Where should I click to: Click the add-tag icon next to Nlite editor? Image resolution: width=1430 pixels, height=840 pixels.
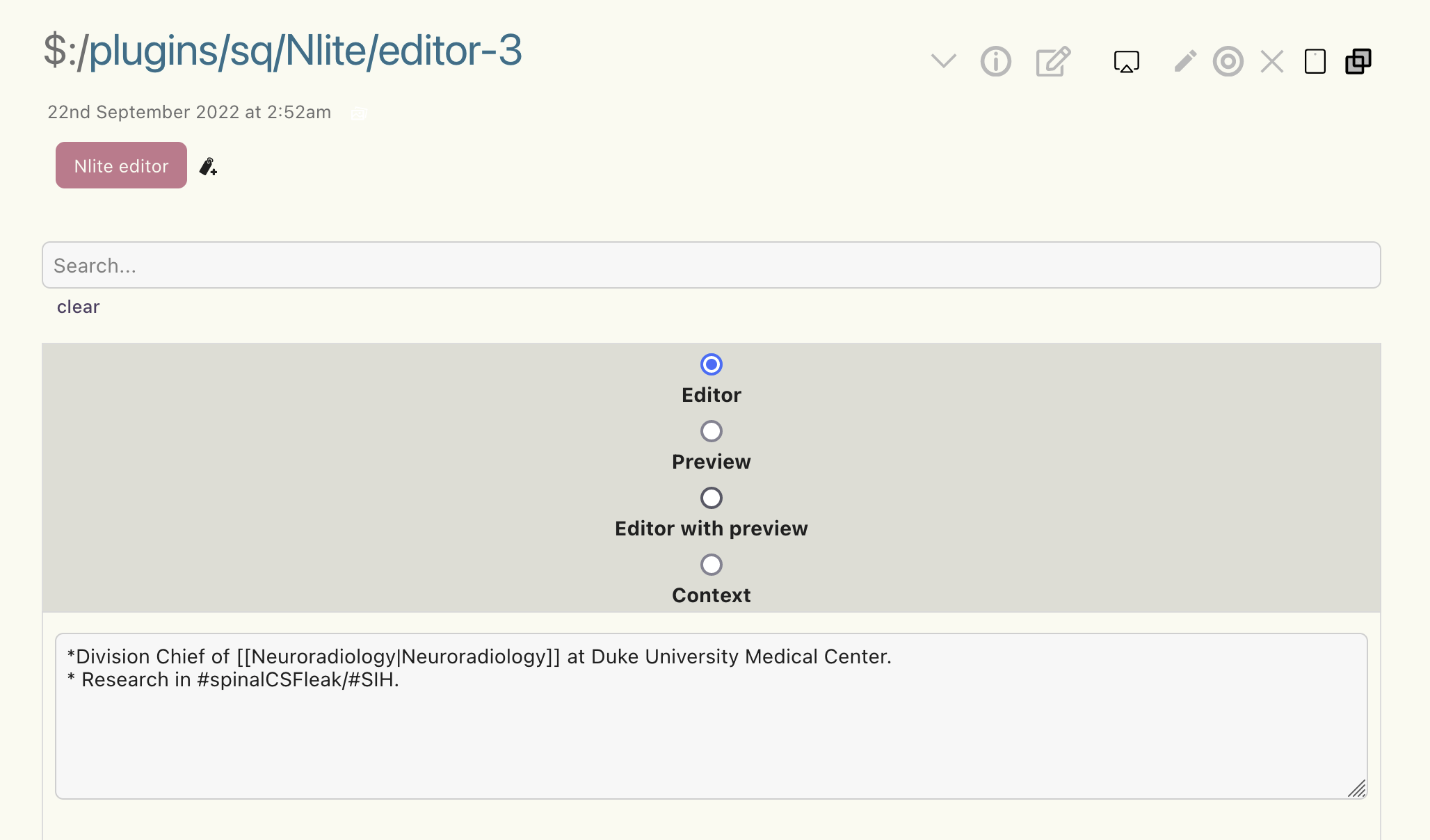click(x=207, y=165)
